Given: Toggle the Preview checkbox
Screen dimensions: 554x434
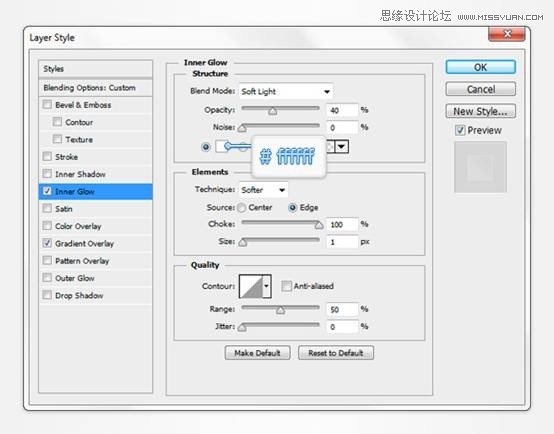Looking at the screenshot, I should point(460,130).
